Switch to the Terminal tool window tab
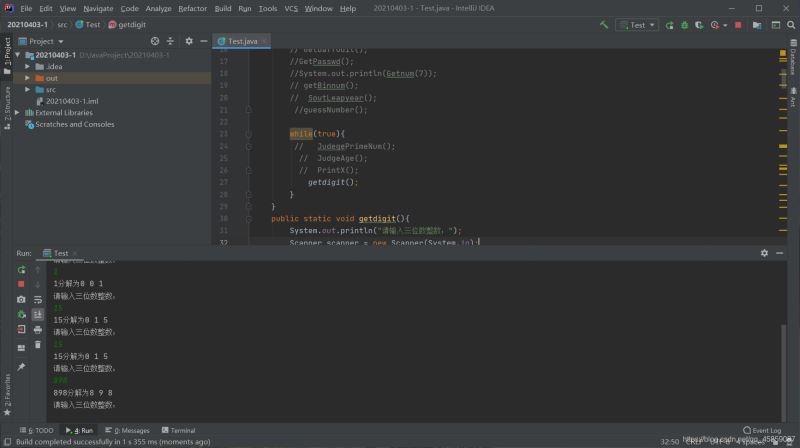The width and height of the screenshot is (800, 448). tap(178, 430)
